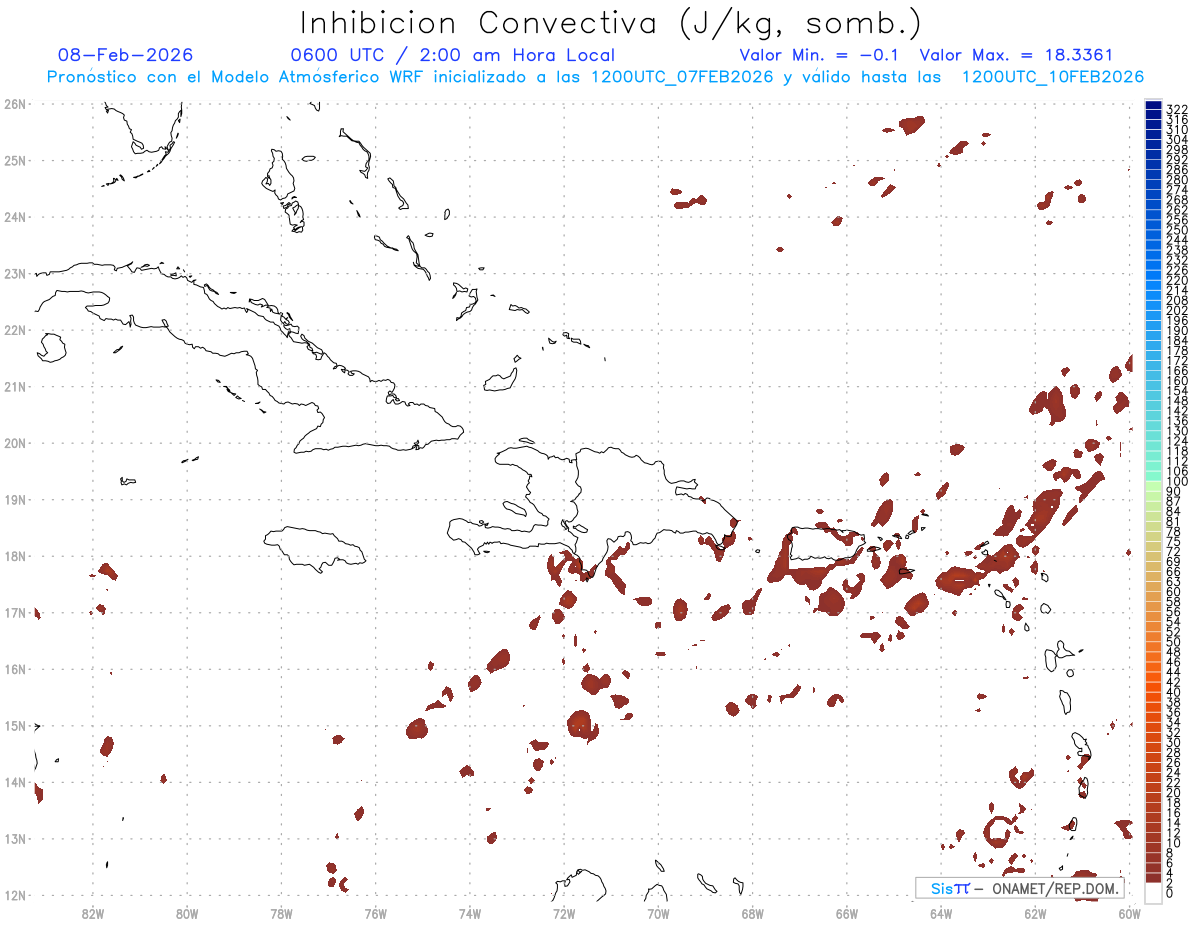Click the title "Inhibicion Convectiva (J/kg, somb.)"
Image resolution: width=1200 pixels, height=927 pixels.
coord(611,24)
